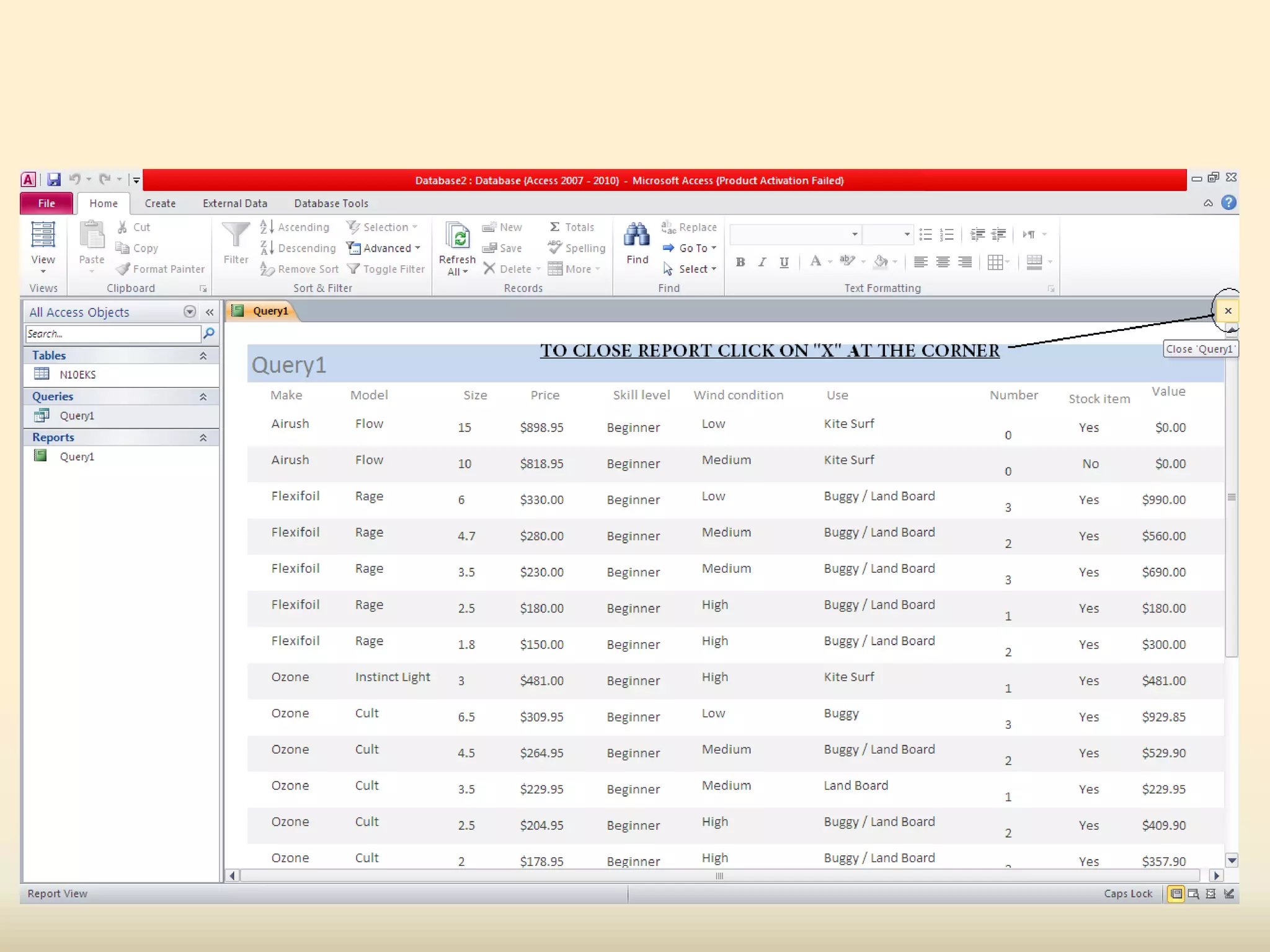The image size is (1270, 952).
Task: Open the N10EKS table
Action: [x=78, y=374]
